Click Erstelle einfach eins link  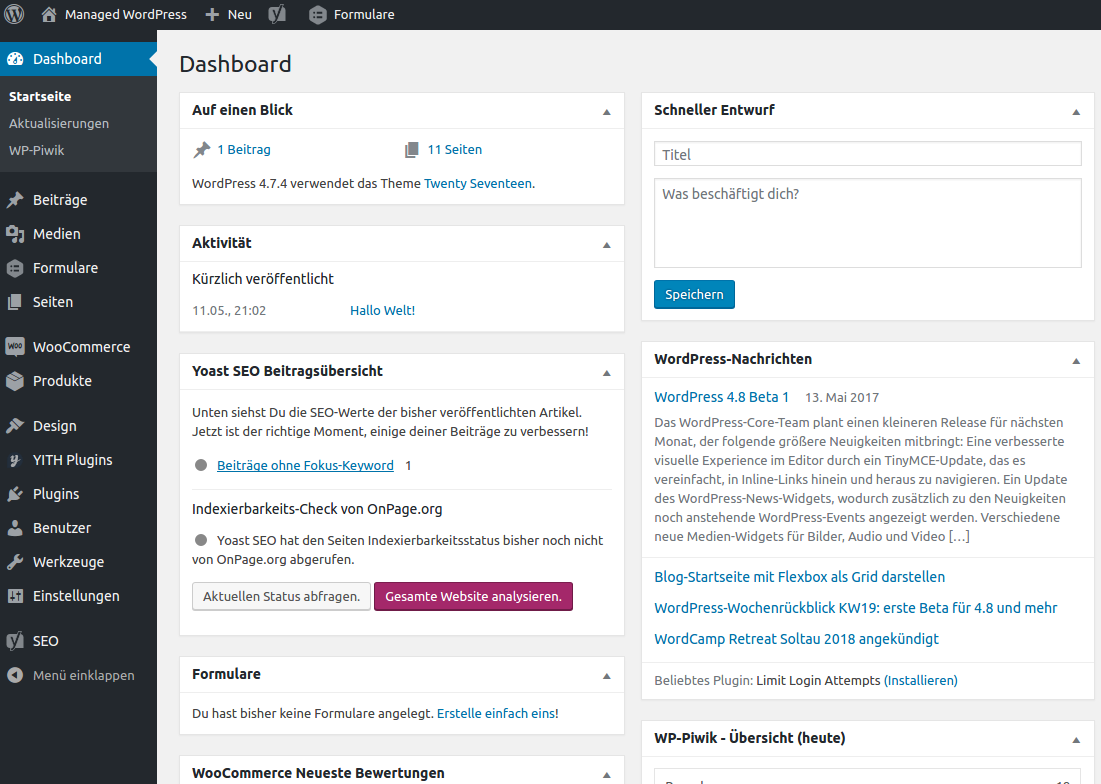click(x=496, y=714)
